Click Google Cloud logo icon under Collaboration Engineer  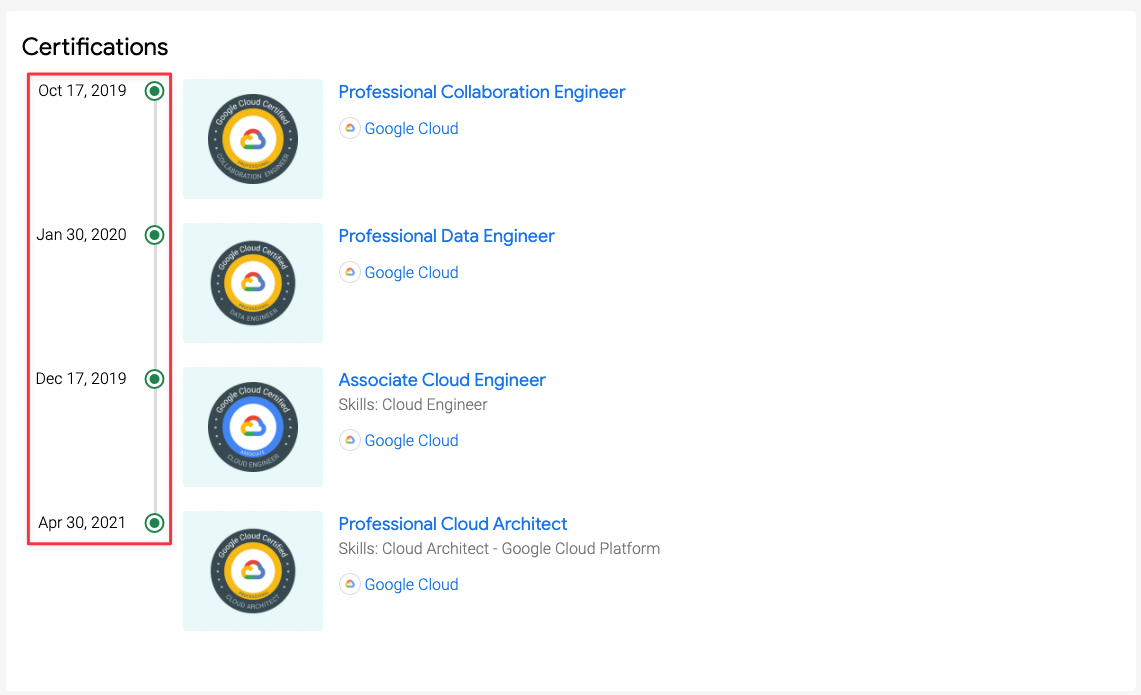tap(350, 128)
